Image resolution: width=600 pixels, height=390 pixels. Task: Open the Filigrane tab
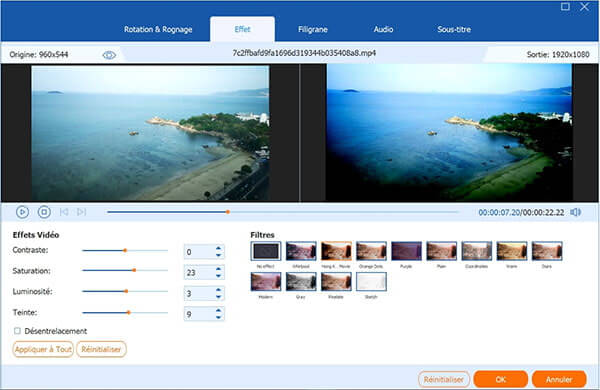[313, 29]
